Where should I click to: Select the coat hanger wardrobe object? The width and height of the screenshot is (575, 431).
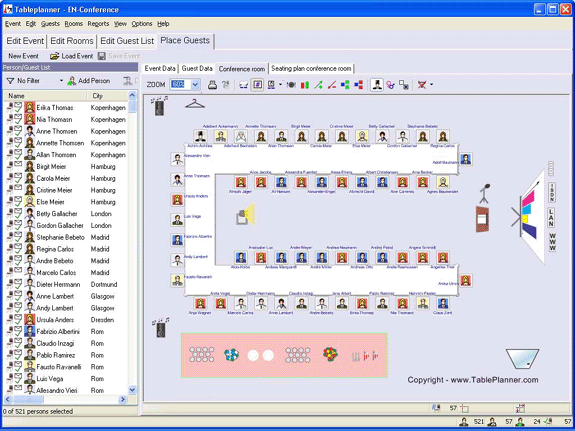tap(195, 104)
